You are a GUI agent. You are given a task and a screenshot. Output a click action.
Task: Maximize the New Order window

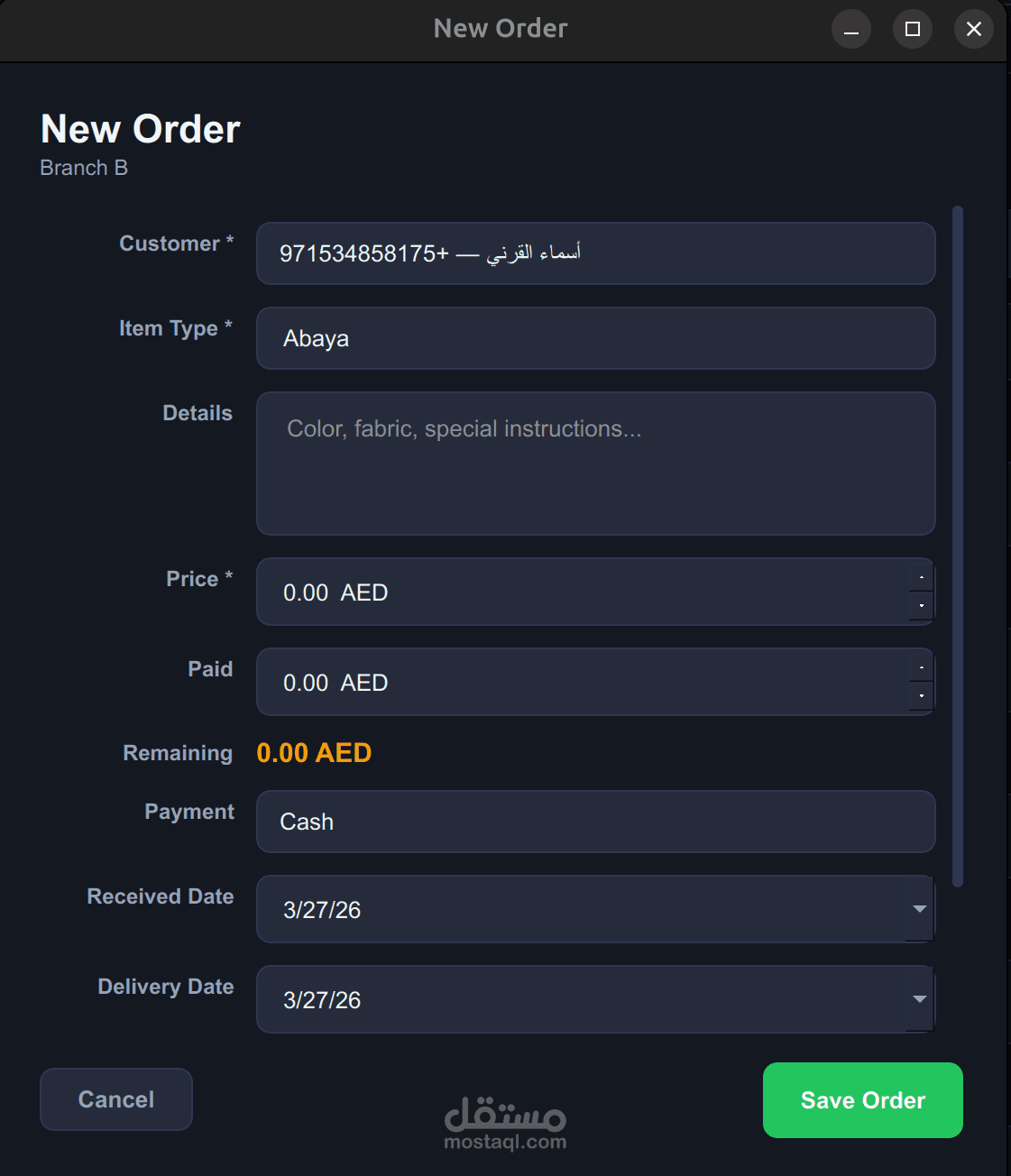(913, 29)
